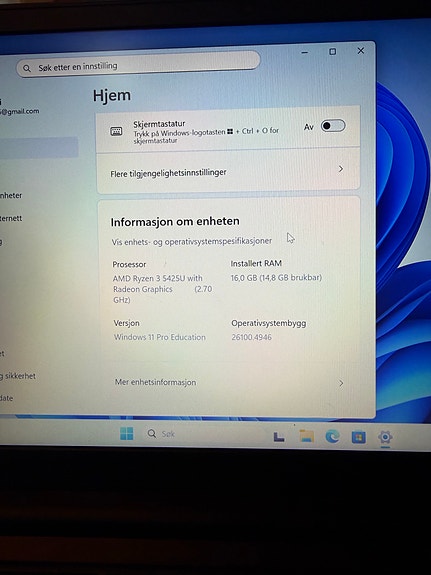Open Microsoft Store from the taskbar

point(358,437)
